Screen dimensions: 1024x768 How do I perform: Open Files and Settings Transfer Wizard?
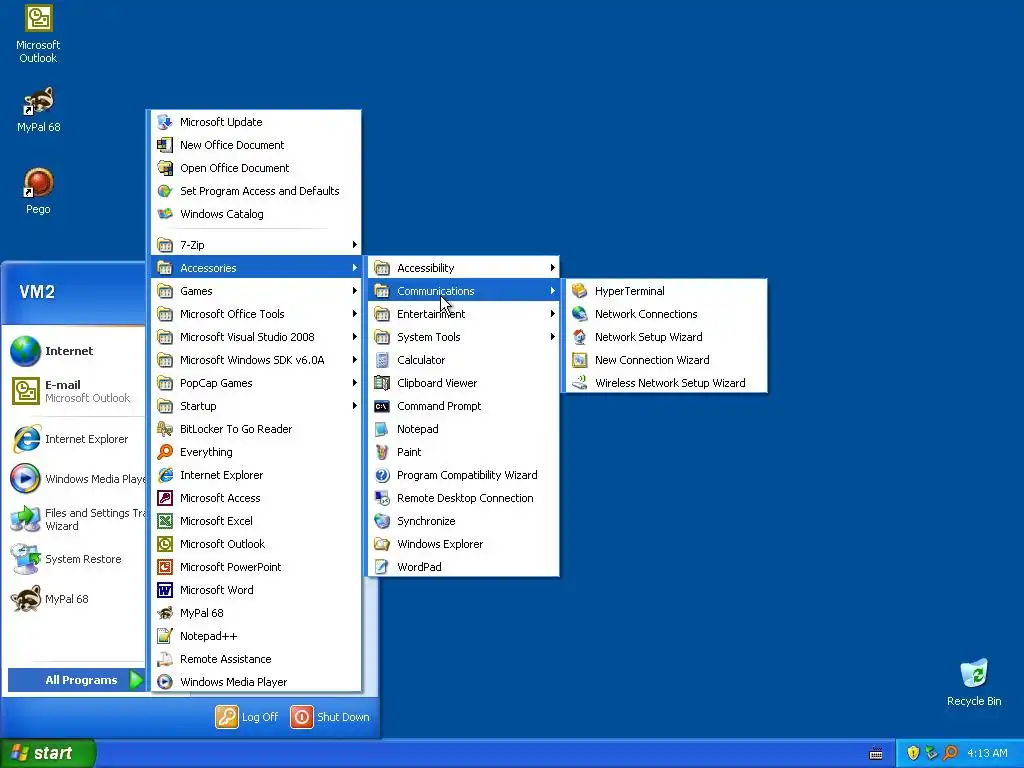tap(75, 519)
